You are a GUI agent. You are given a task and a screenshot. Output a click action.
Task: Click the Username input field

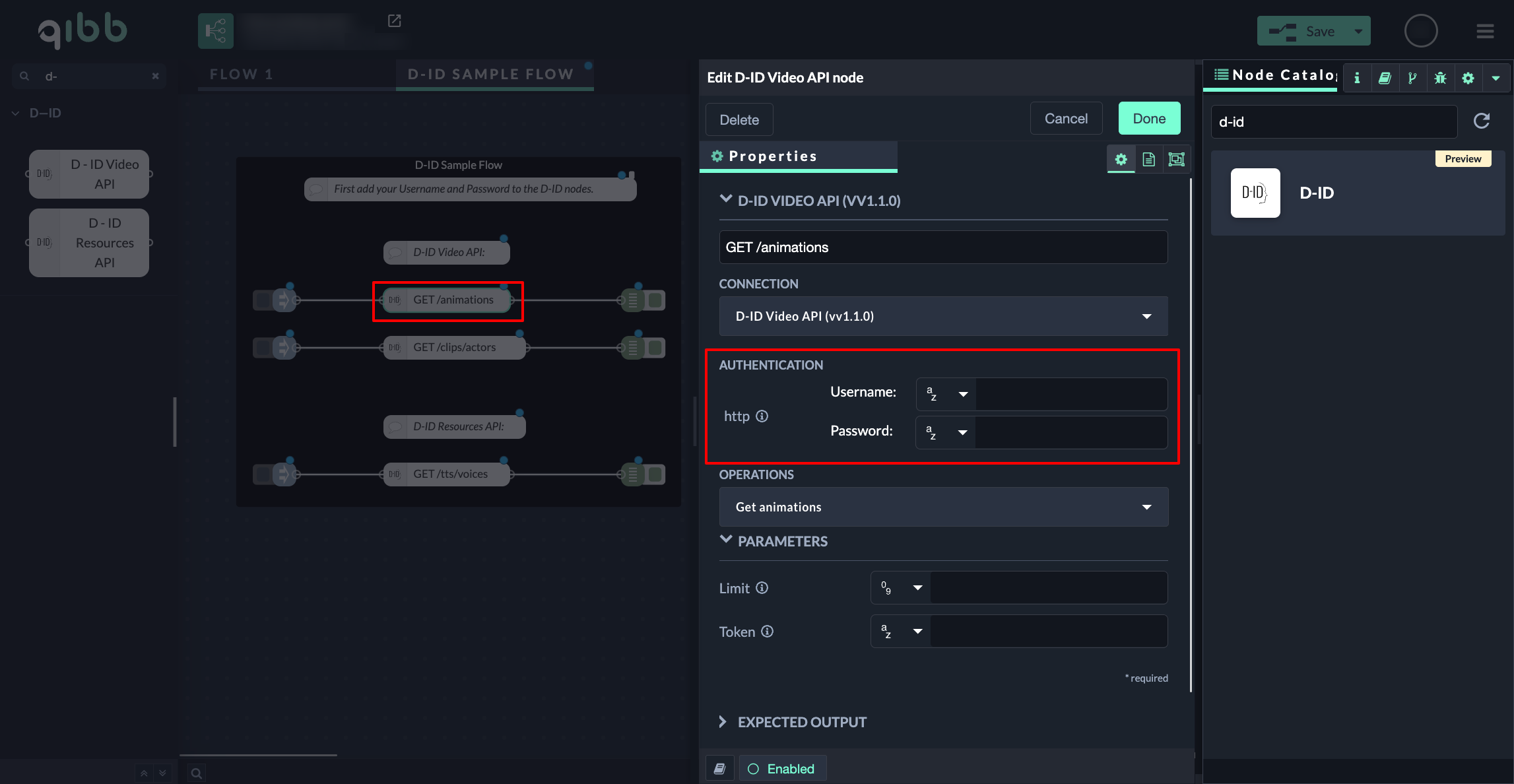click(x=1070, y=394)
